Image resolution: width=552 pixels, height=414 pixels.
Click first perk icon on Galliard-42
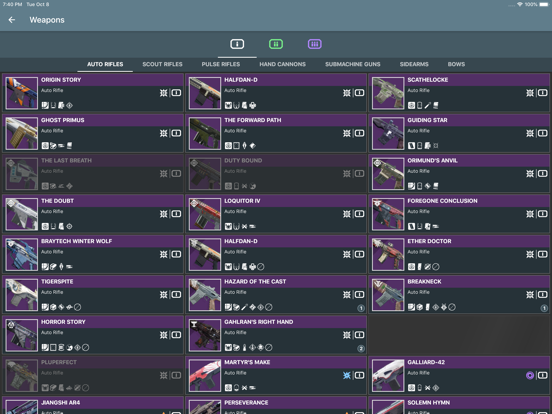[411, 388]
